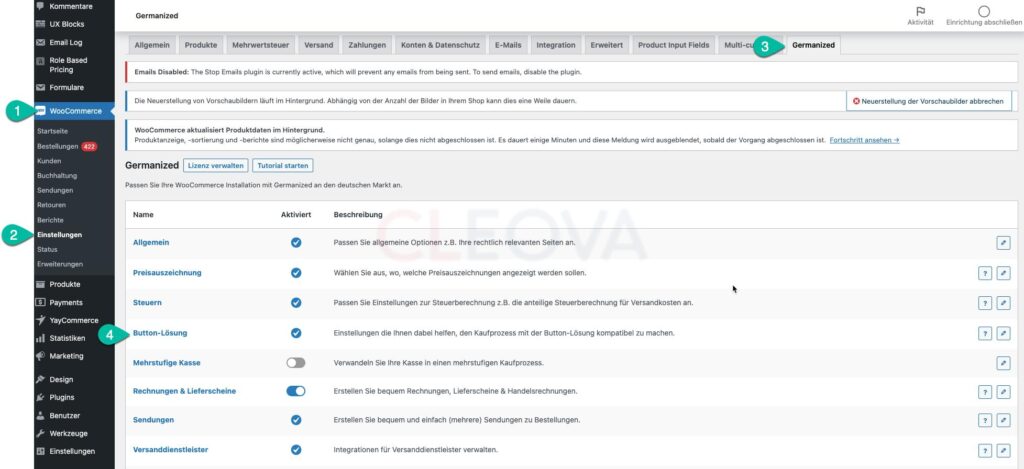Open the Marketing megaphone icon
Screen dimensions: 1024x469
tap(40, 356)
